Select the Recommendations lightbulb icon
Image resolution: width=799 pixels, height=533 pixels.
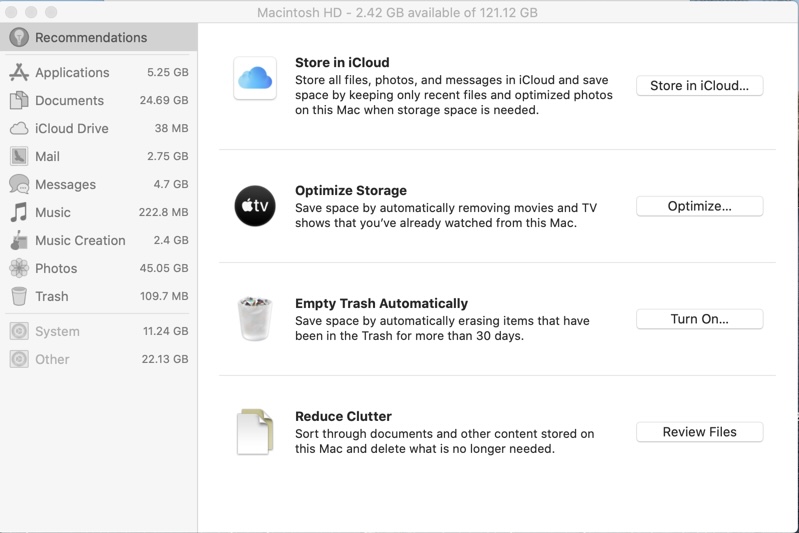[x=19, y=38]
